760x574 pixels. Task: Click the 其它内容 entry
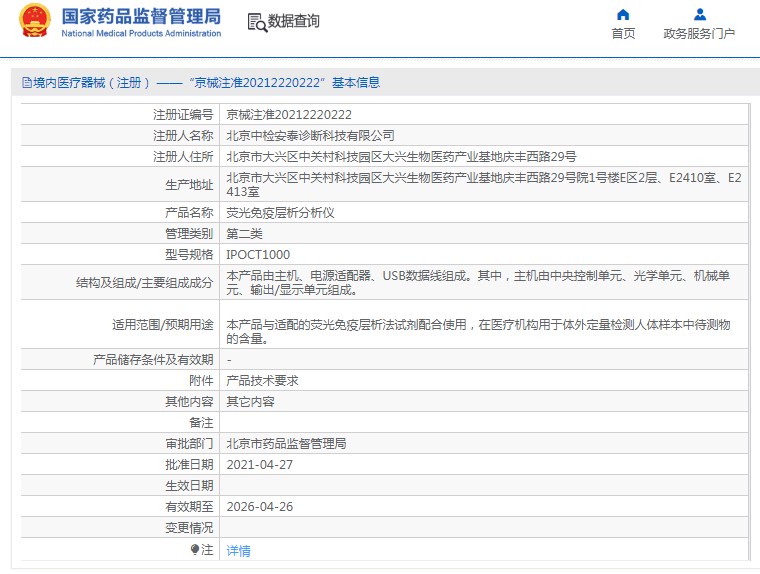[250, 401]
